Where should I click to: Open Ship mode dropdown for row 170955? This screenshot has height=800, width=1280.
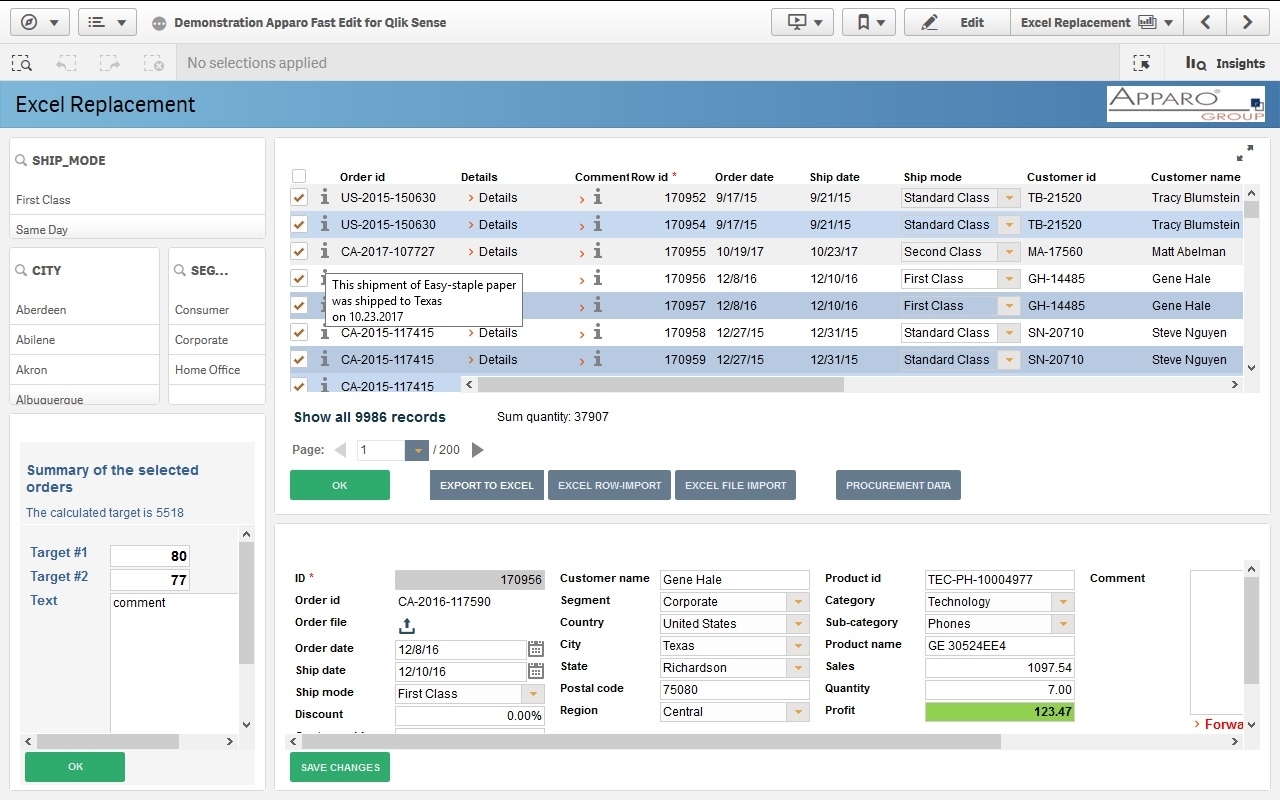1009,252
